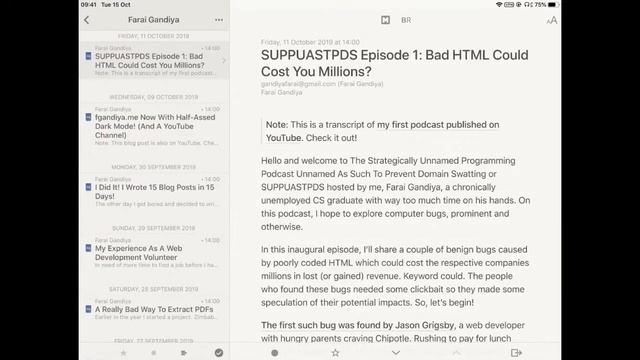Click the blog icon beside "fgandiya.me Now" article
The image size is (640, 360).
click(88, 117)
